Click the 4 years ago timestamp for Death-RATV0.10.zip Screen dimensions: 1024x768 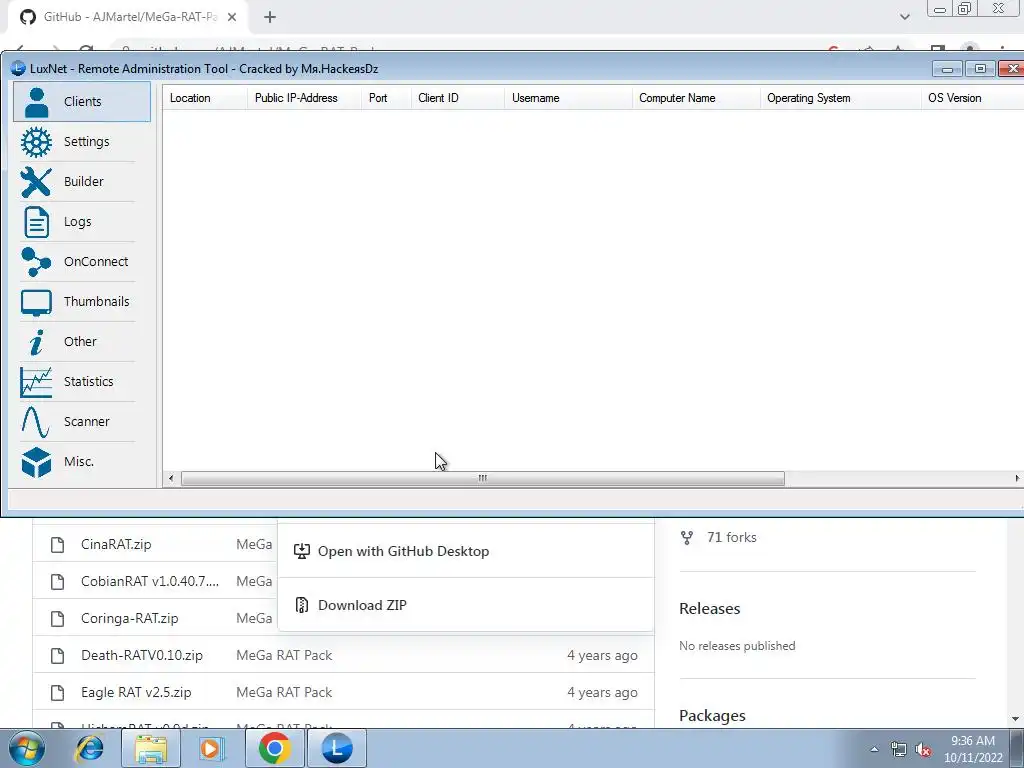point(602,655)
